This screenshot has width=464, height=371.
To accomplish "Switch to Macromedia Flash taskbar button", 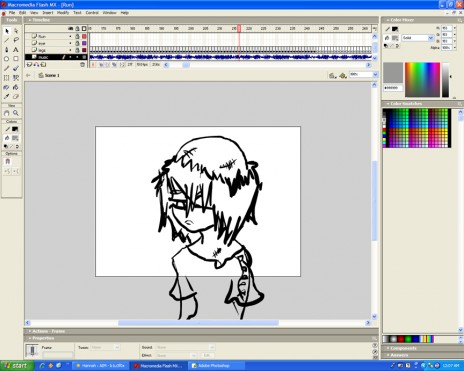I will point(159,366).
